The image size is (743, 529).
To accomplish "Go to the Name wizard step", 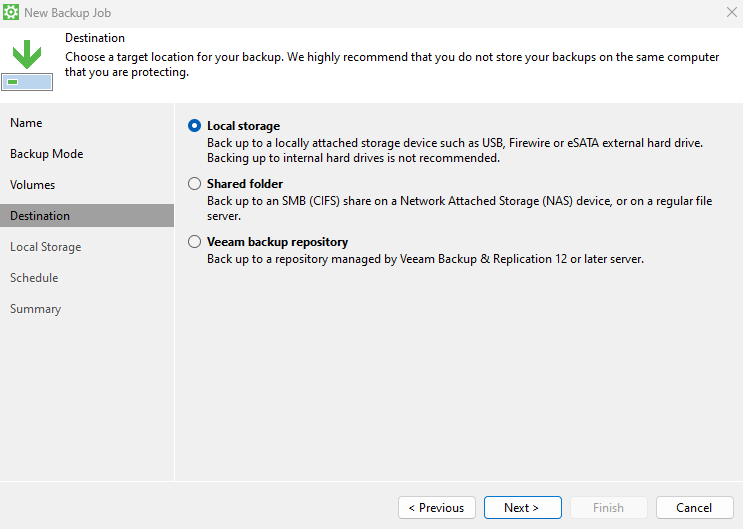I will coord(26,123).
